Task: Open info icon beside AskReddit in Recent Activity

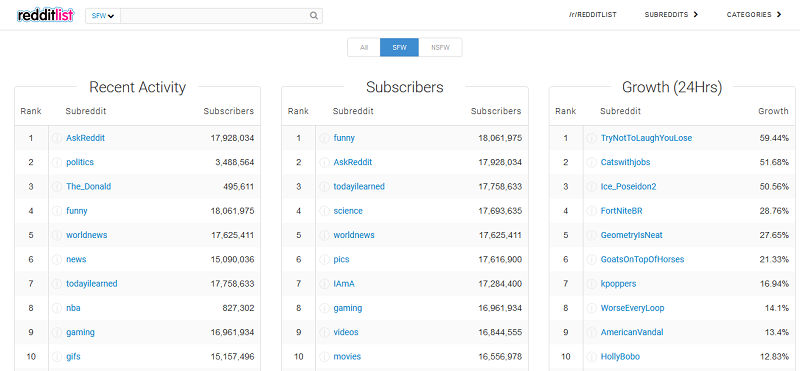Action: pos(57,138)
